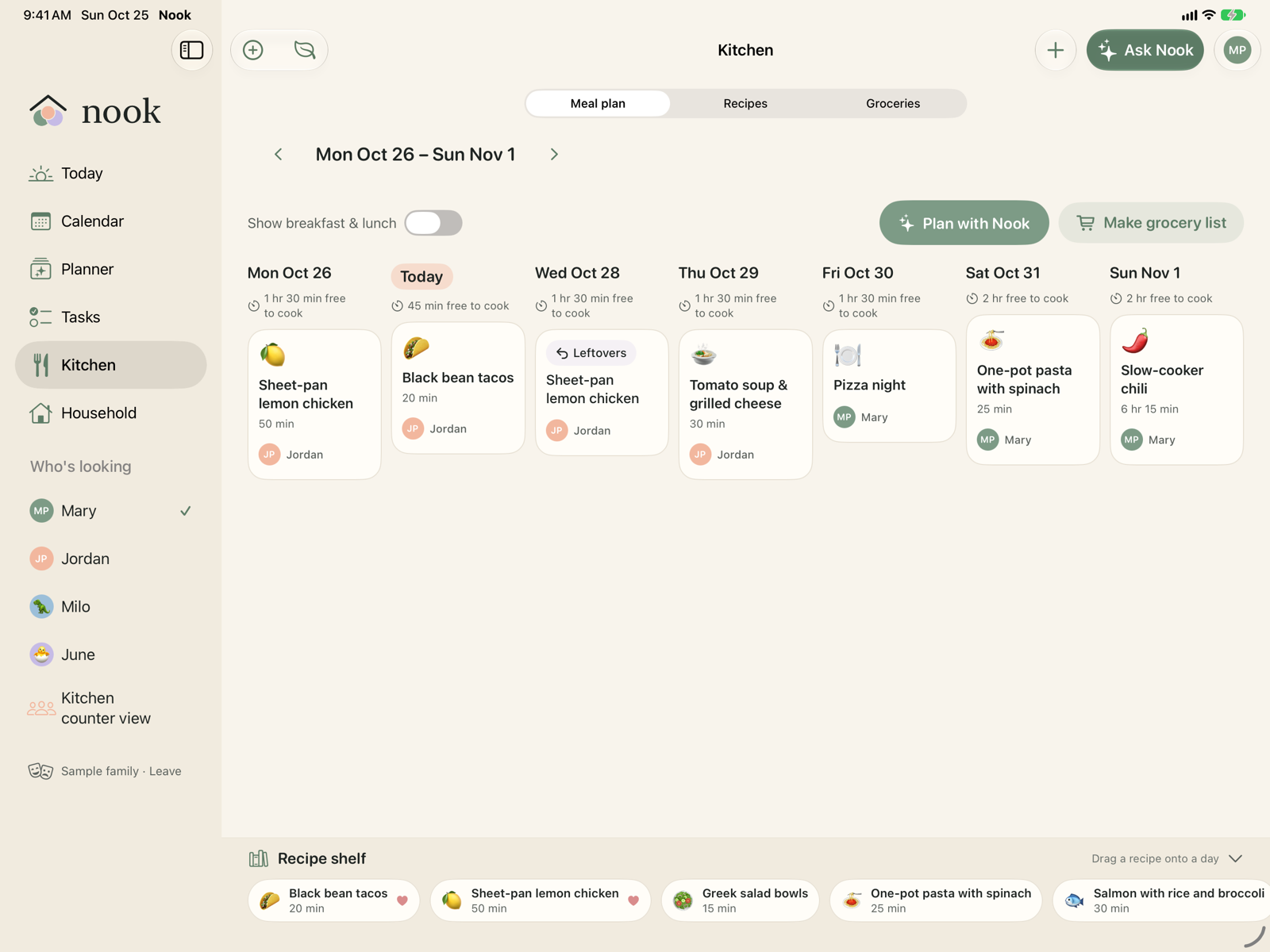Select June under Who's looking

[111, 654]
